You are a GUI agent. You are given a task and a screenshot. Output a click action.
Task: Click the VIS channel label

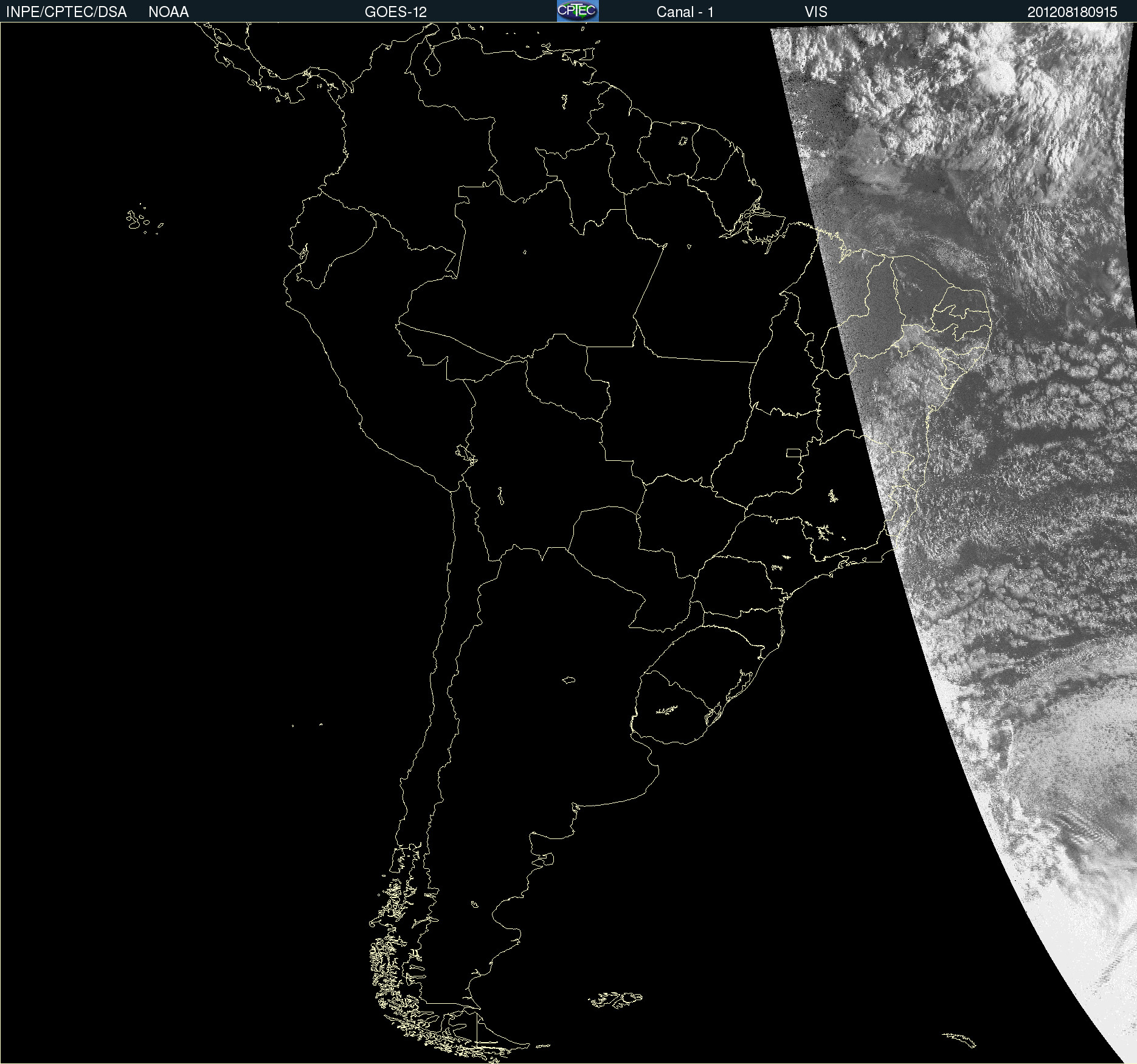[x=816, y=12]
